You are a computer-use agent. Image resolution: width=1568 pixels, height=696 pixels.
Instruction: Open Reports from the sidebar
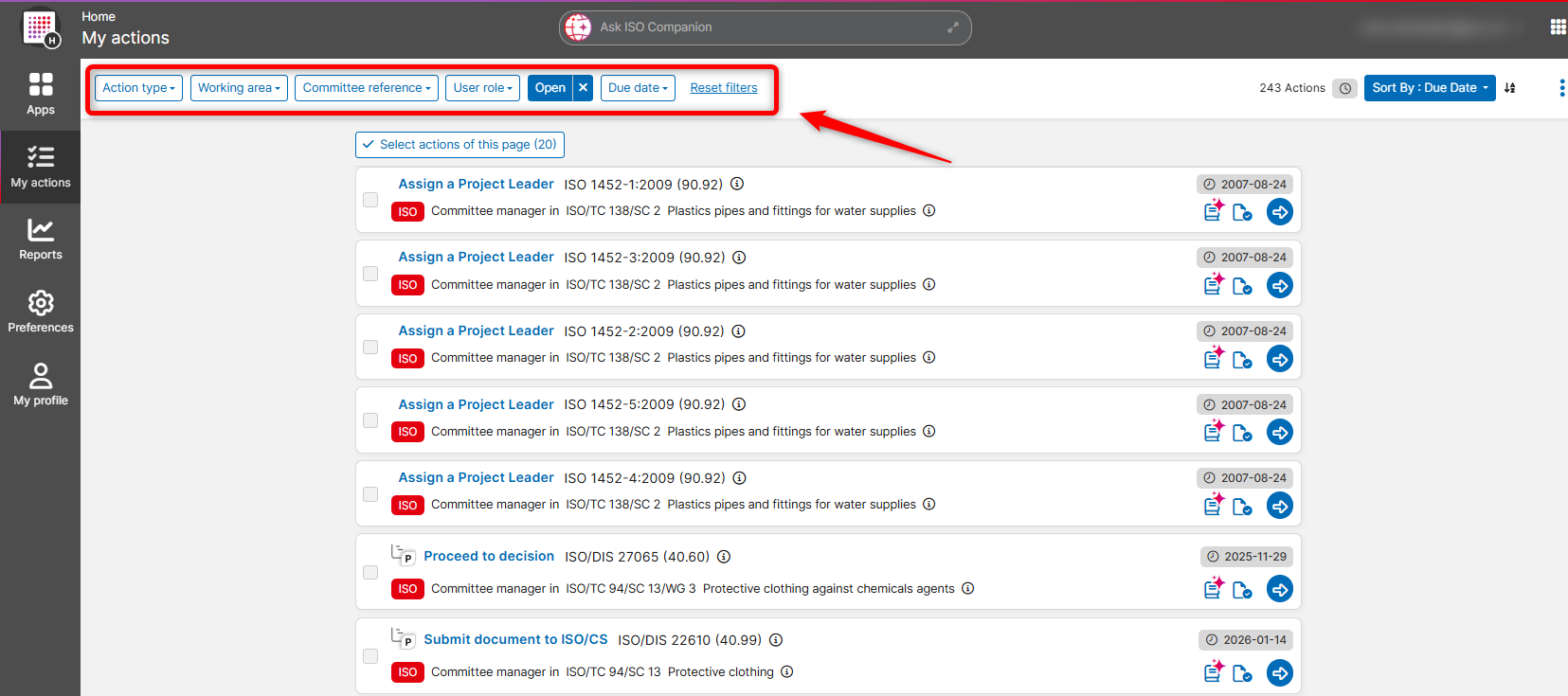(x=40, y=240)
